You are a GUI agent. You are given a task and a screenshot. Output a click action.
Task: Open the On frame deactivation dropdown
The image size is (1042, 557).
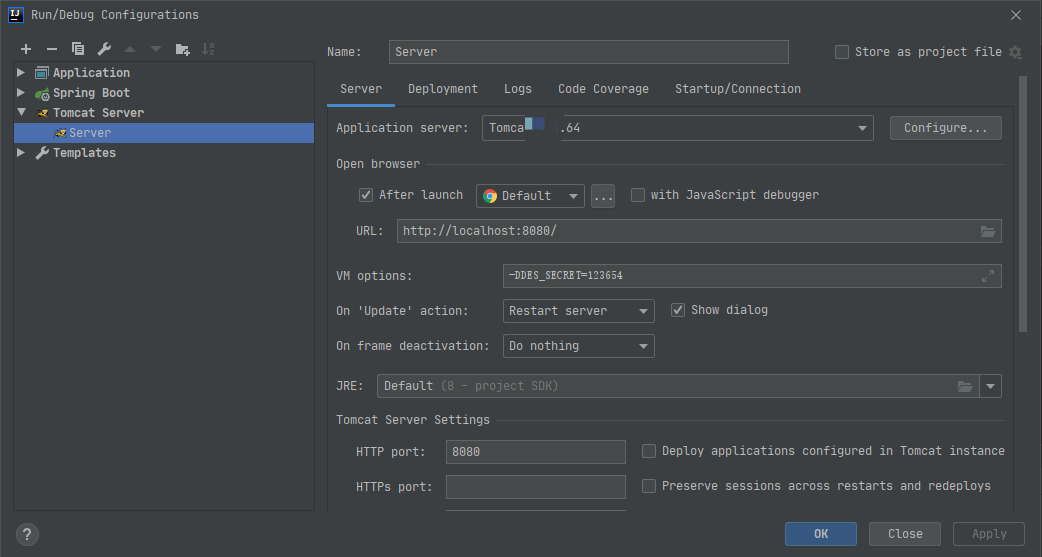(x=578, y=346)
